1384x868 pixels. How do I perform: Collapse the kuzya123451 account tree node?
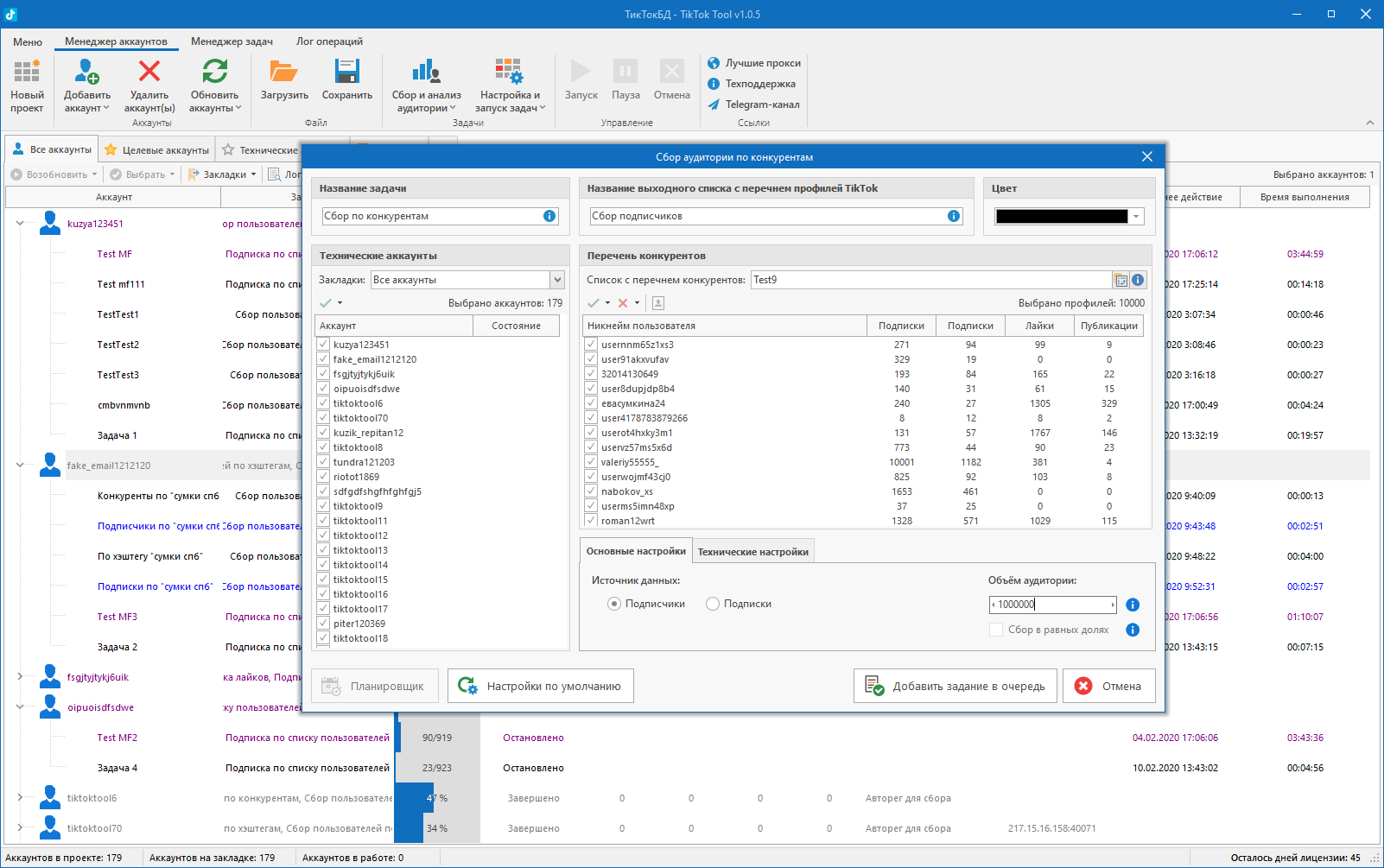click(20, 224)
